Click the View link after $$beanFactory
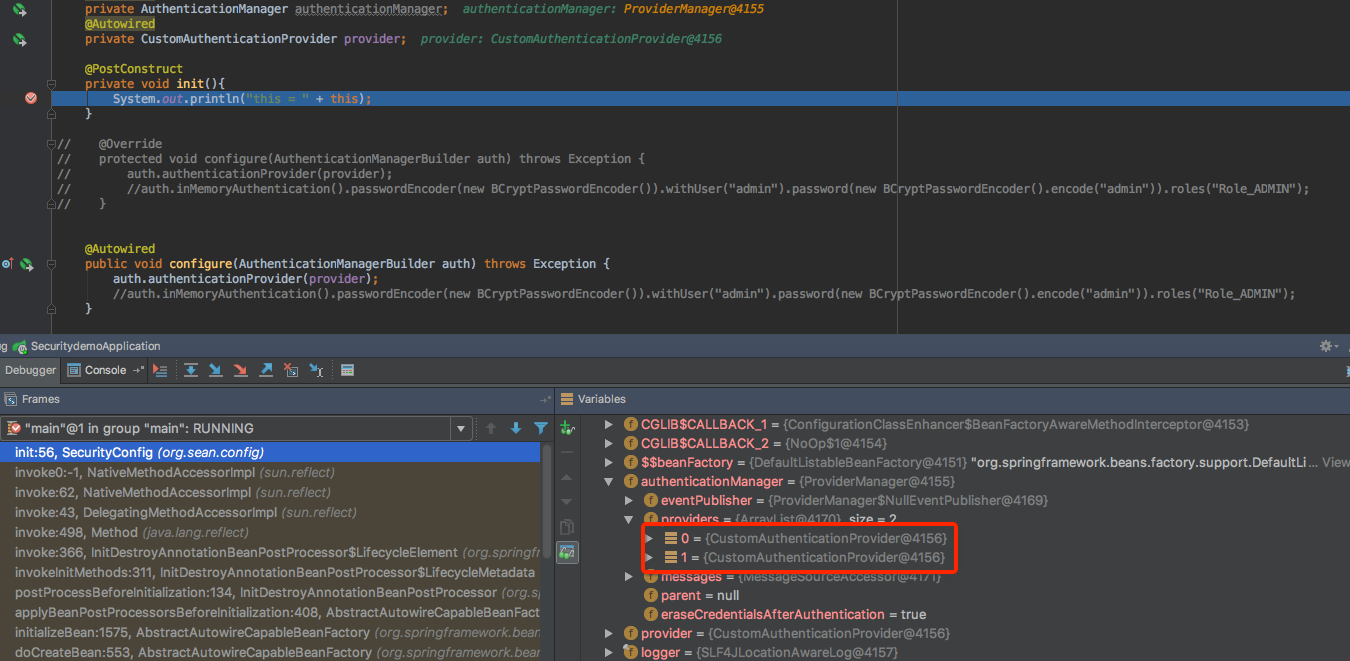Screen dimensions: 1350x661 pyautogui.click(x=1335, y=462)
